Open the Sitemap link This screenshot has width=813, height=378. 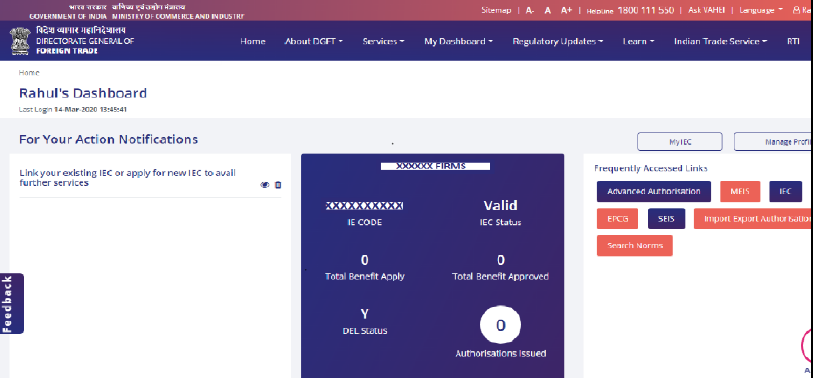click(x=496, y=10)
